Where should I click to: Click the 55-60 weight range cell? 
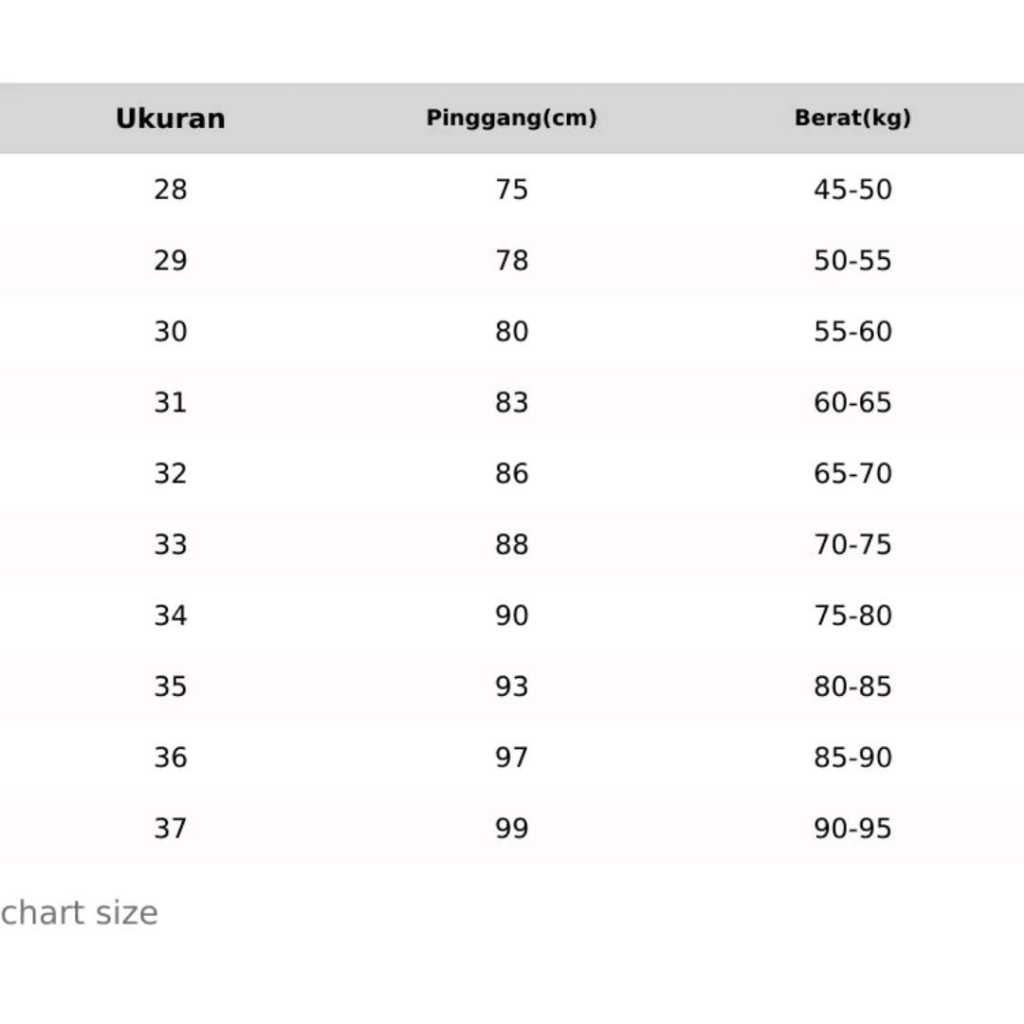click(852, 331)
